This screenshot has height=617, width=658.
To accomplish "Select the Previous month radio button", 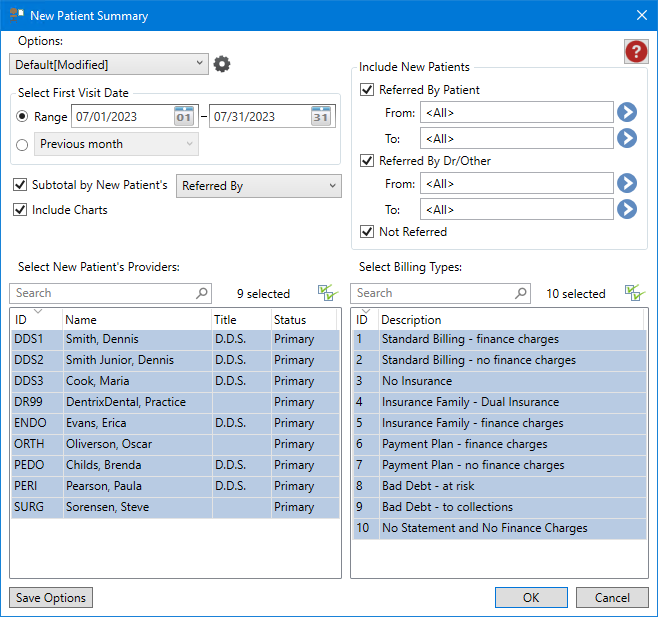I will pyautogui.click(x=22, y=145).
